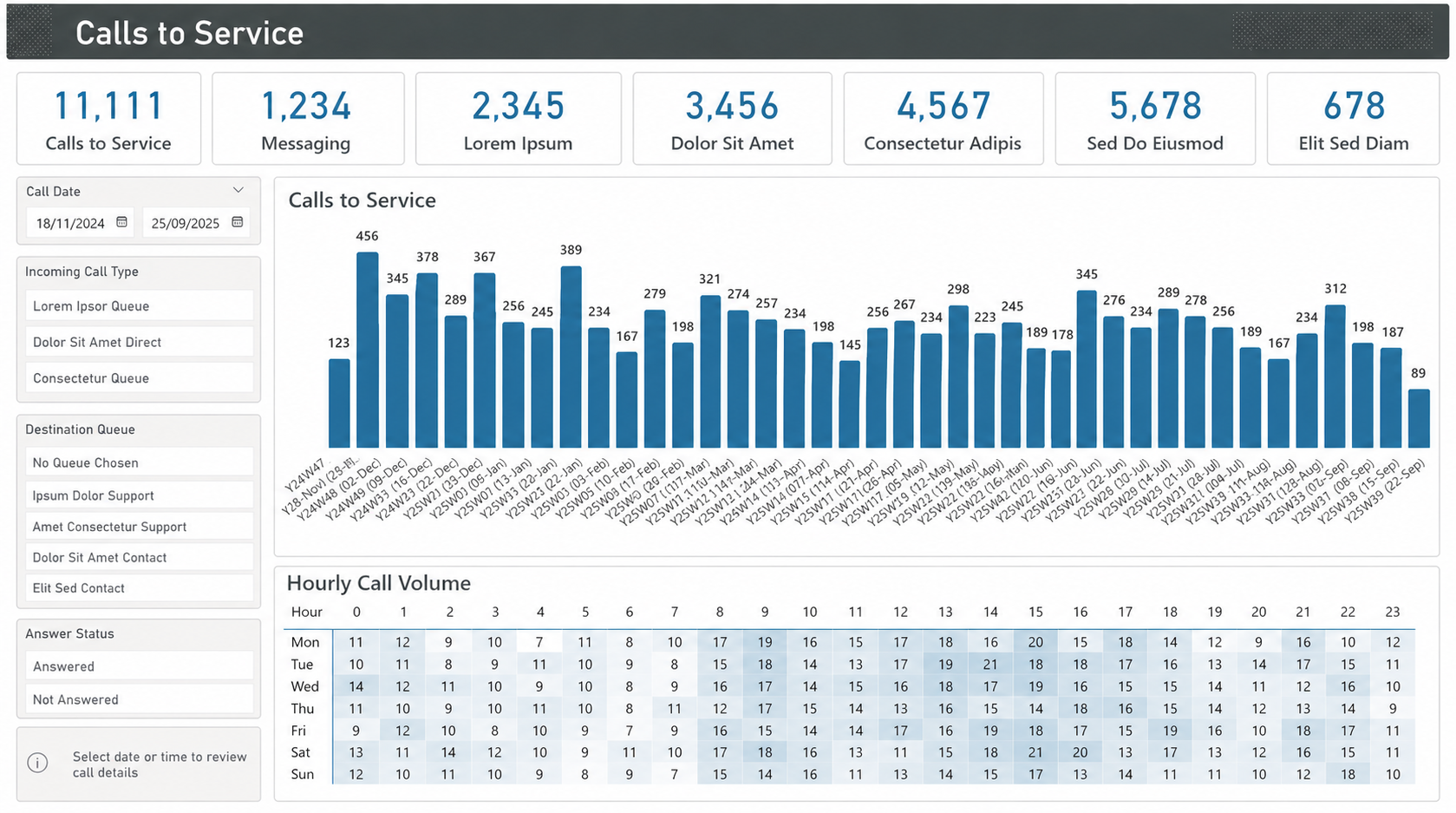The width and height of the screenshot is (1456, 813).
Task: Open the Messaging 1,234 KPI card
Action: (x=308, y=119)
